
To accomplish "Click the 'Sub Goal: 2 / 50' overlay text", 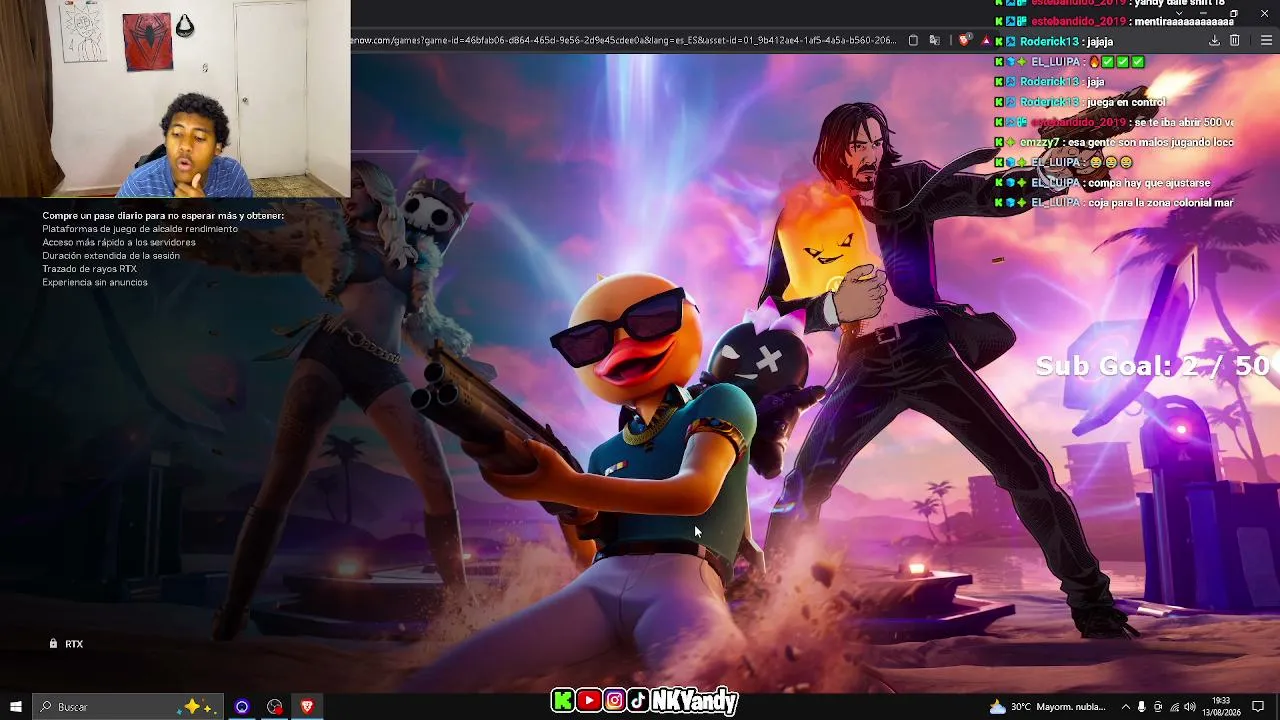I will 1152,366.
